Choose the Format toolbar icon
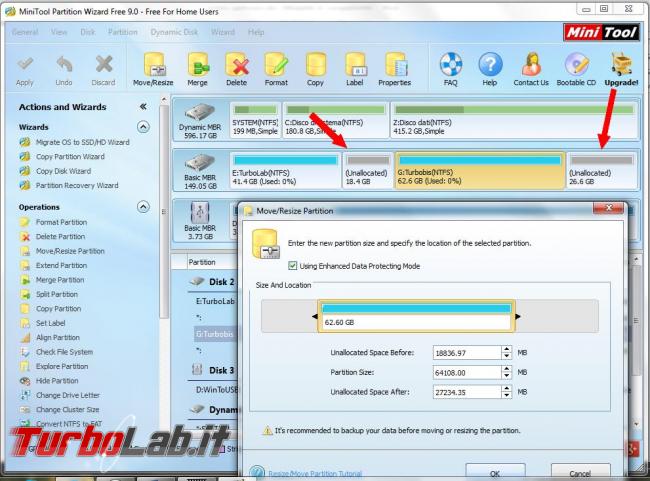 click(x=276, y=65)
